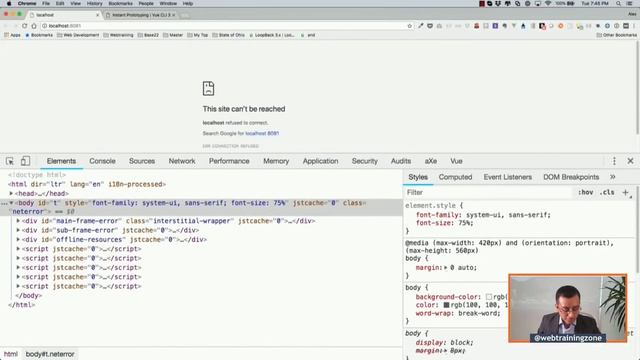Reload the localhost page
Image resolution: width=640 pixels, height=360 pixels.
(x=24, y=26)
